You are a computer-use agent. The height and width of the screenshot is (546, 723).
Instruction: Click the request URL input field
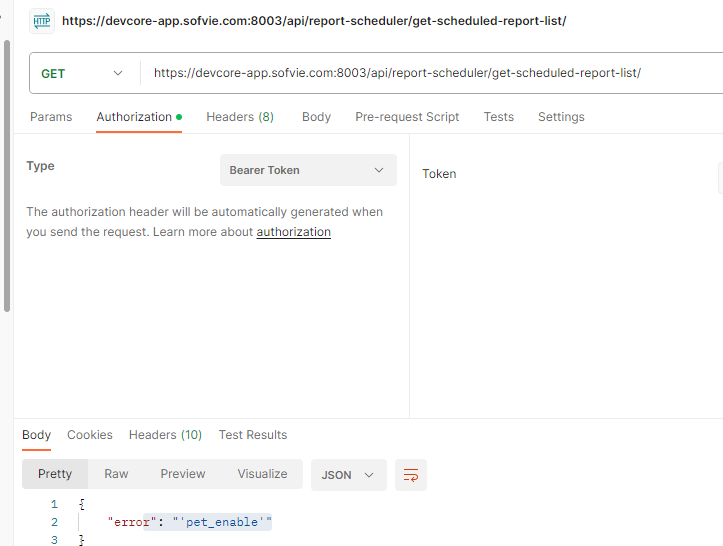(x=431, y=73)
